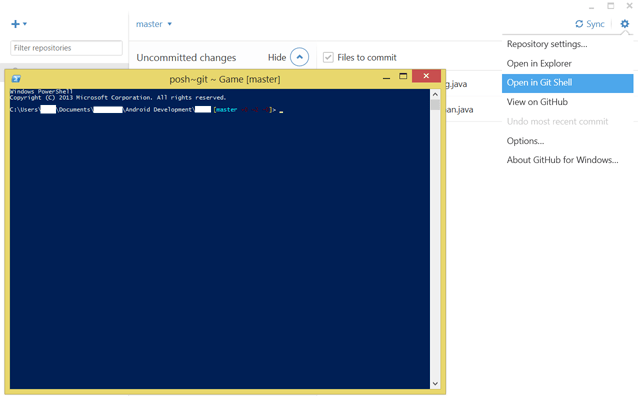Viewport: 638px width, 396px height.
Task: Click the Sync button
Action: point(590,24)
